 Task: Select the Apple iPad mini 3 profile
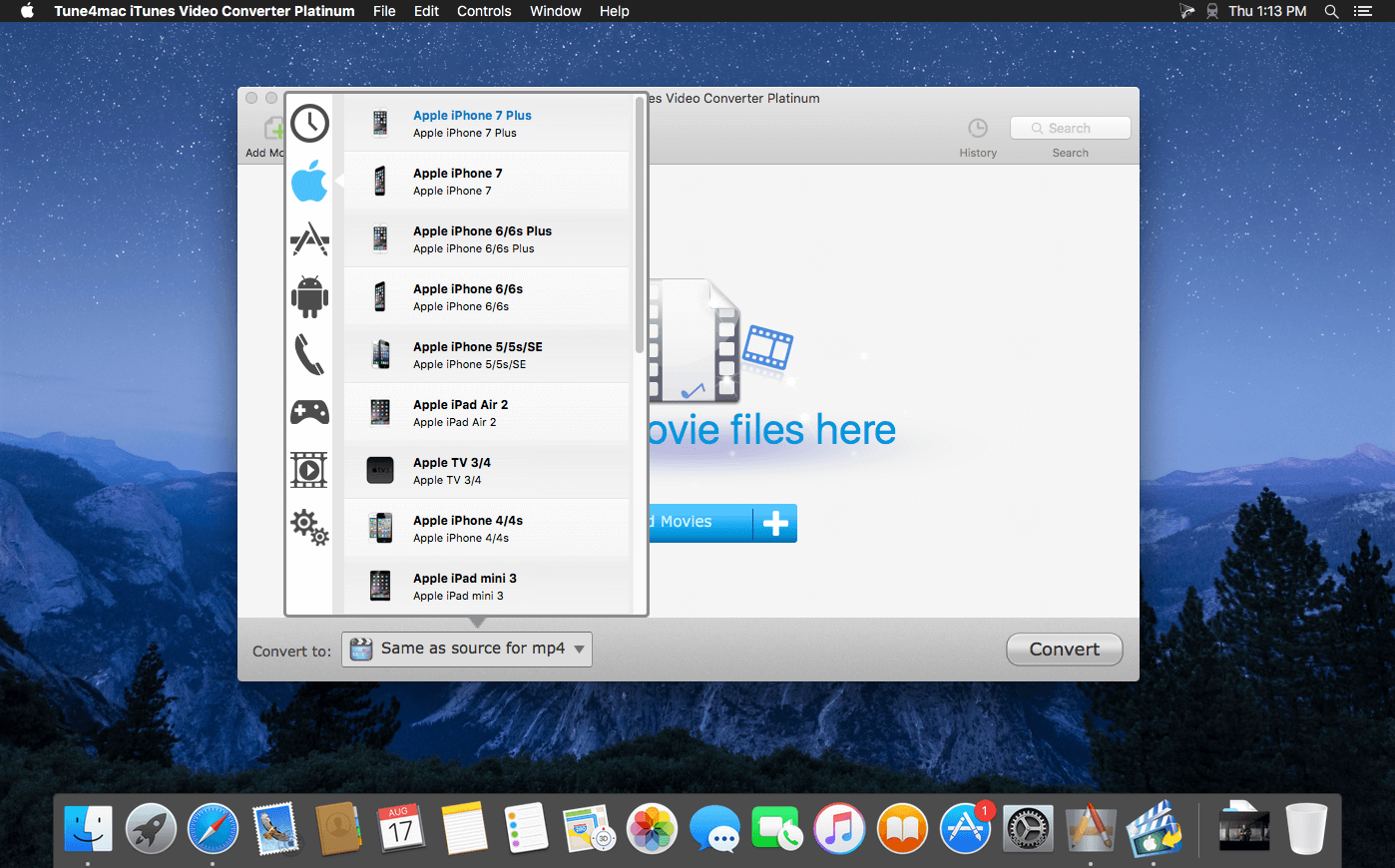[487, 585]
